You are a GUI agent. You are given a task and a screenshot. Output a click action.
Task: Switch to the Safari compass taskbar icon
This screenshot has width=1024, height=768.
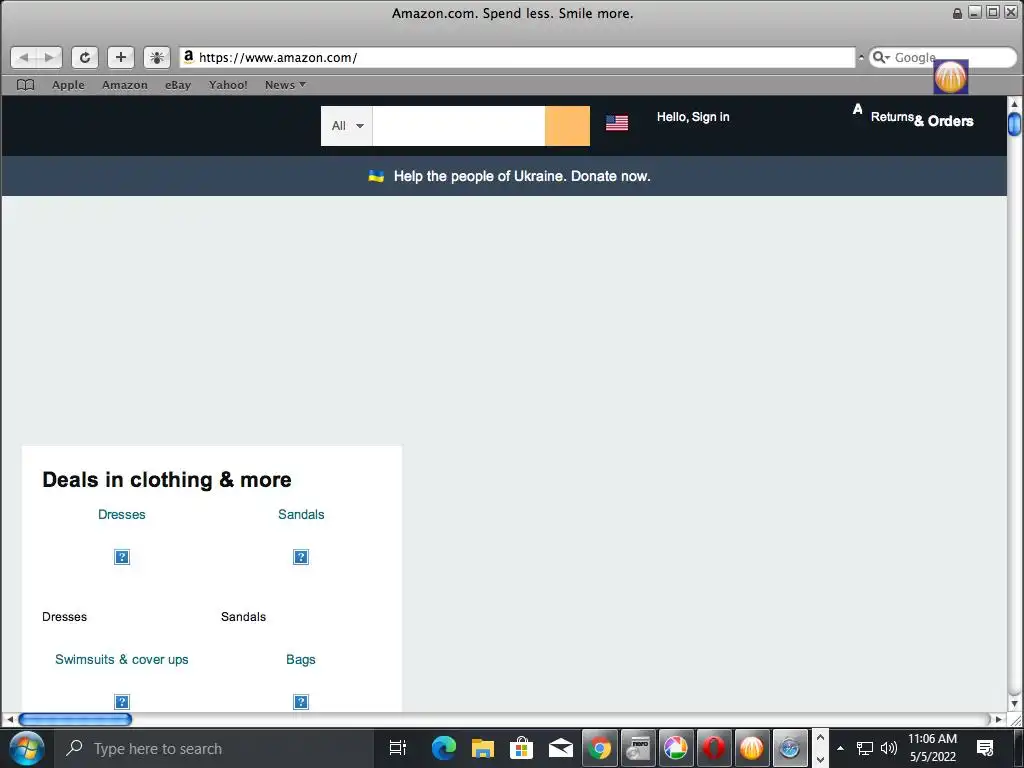(790, 748)
